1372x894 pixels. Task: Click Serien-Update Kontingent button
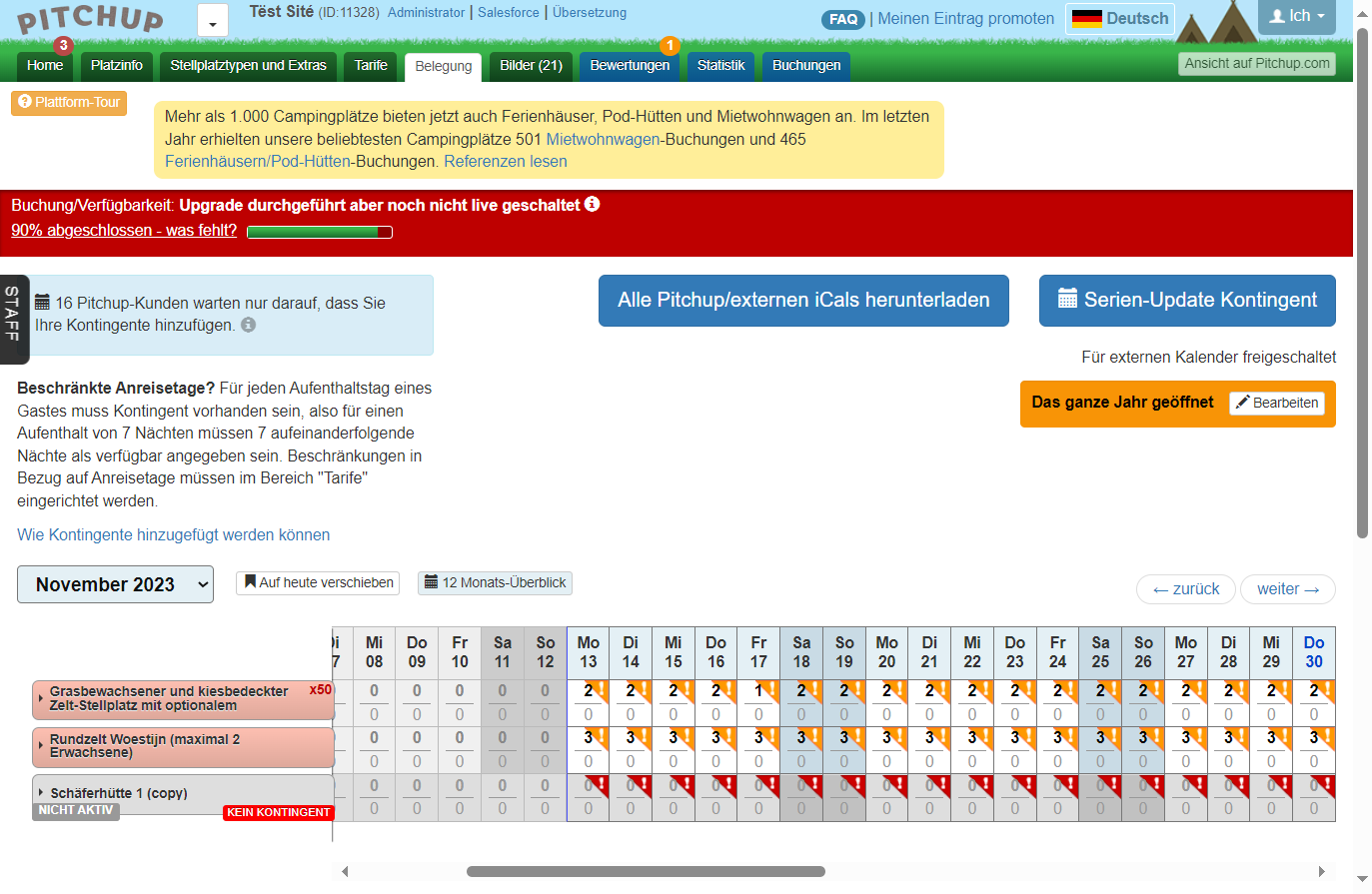pos(1187,301)
